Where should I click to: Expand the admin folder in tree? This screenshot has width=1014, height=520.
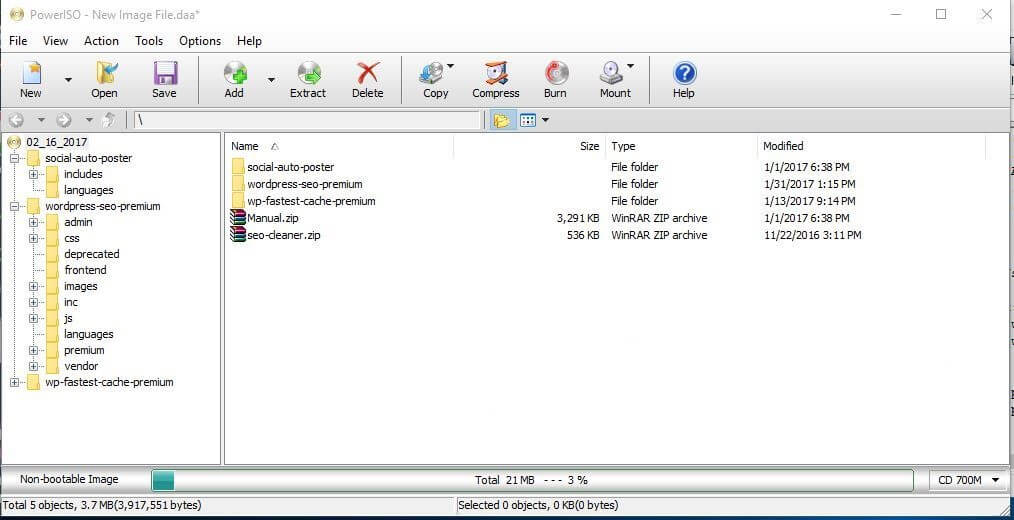point(33,222)
